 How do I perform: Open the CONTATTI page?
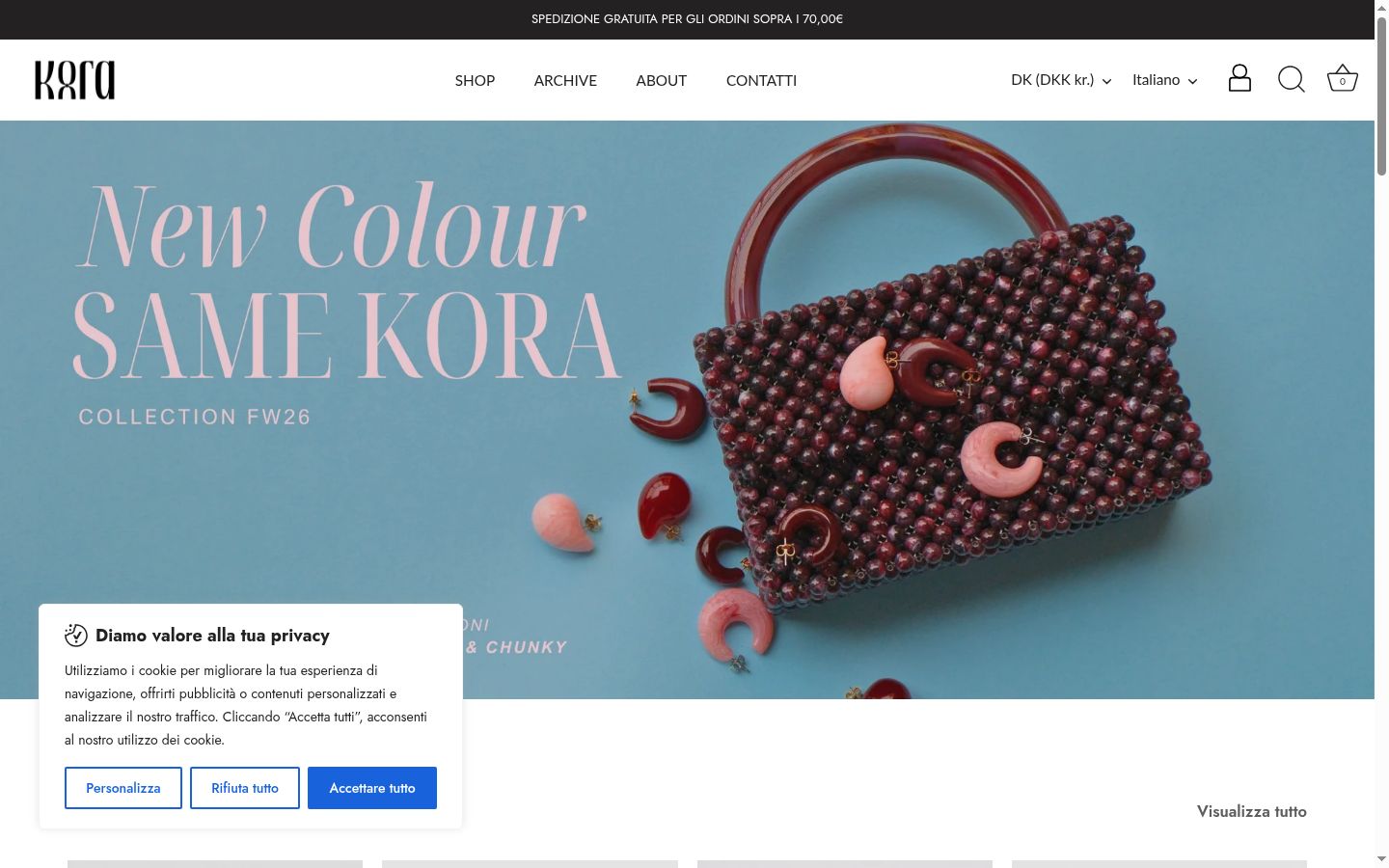pos(761,80)
